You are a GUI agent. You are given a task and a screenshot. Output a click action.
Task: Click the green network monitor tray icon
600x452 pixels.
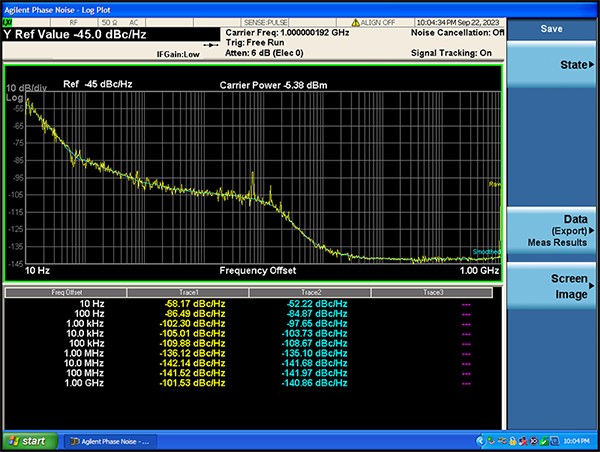[492, 441]
